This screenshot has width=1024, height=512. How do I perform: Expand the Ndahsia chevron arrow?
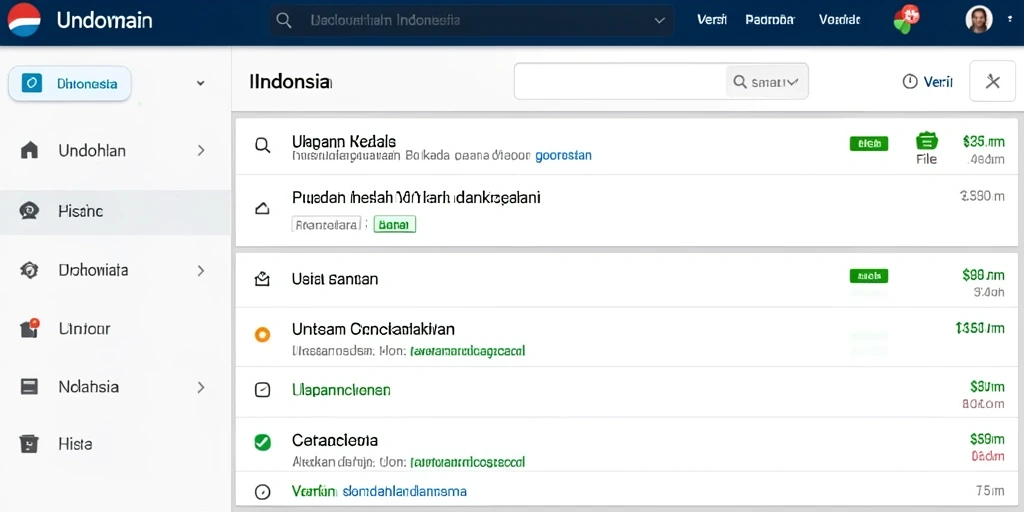(201, 387)
